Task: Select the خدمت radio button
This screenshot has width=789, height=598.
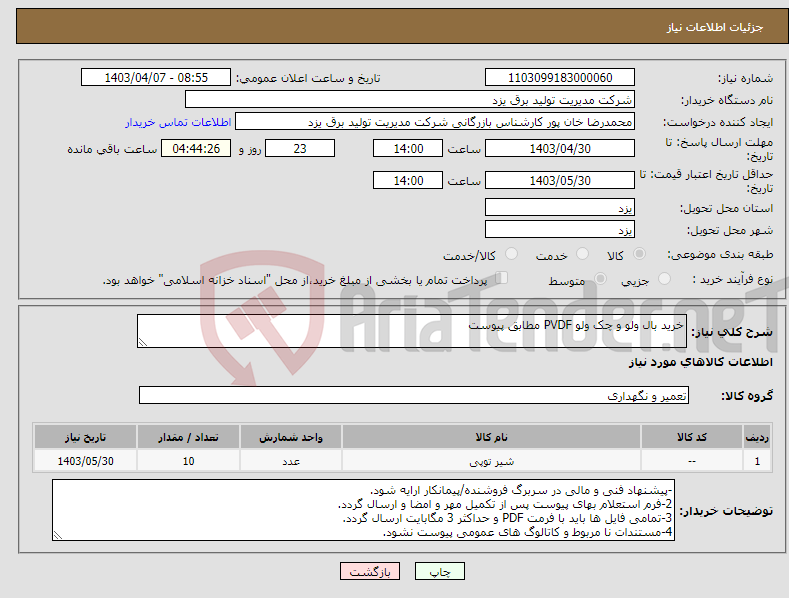Action: 582,254
